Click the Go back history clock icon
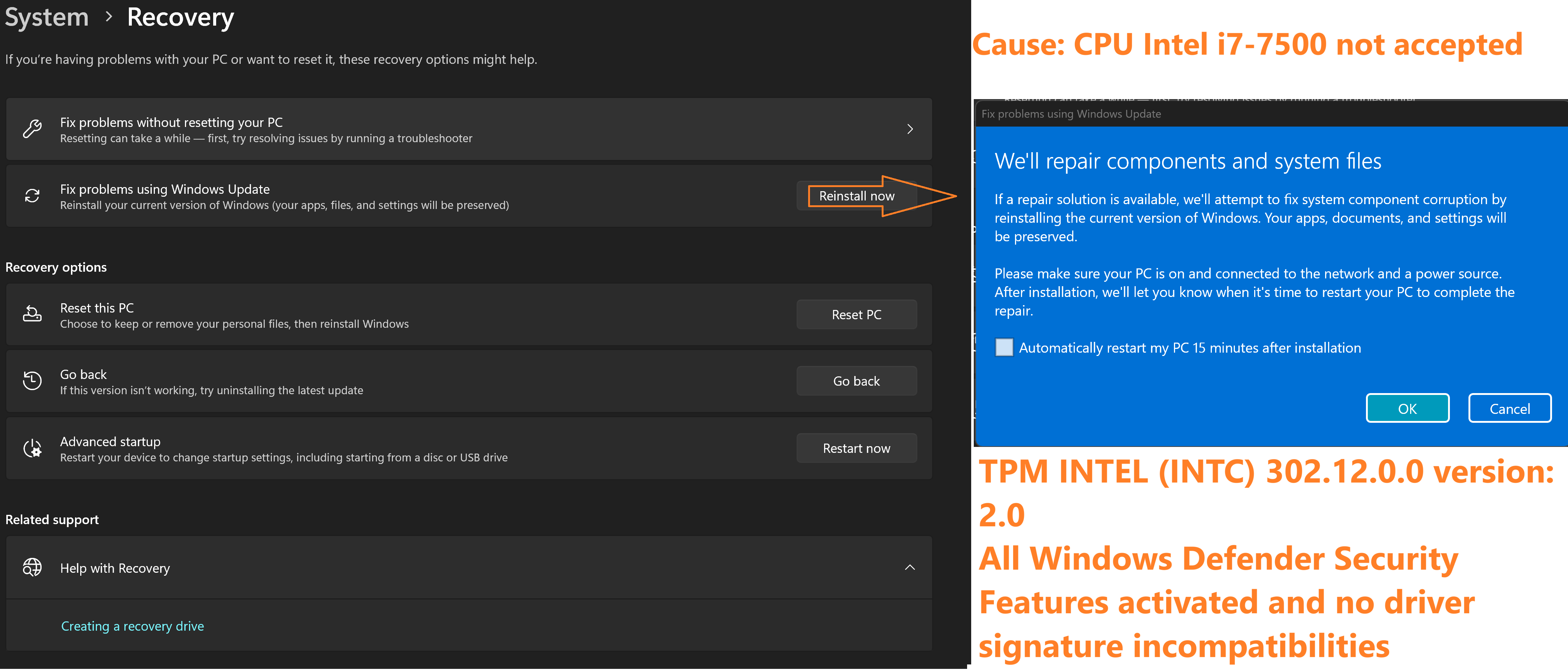This screenshot has width=1568, height=670. click(32, 381)
